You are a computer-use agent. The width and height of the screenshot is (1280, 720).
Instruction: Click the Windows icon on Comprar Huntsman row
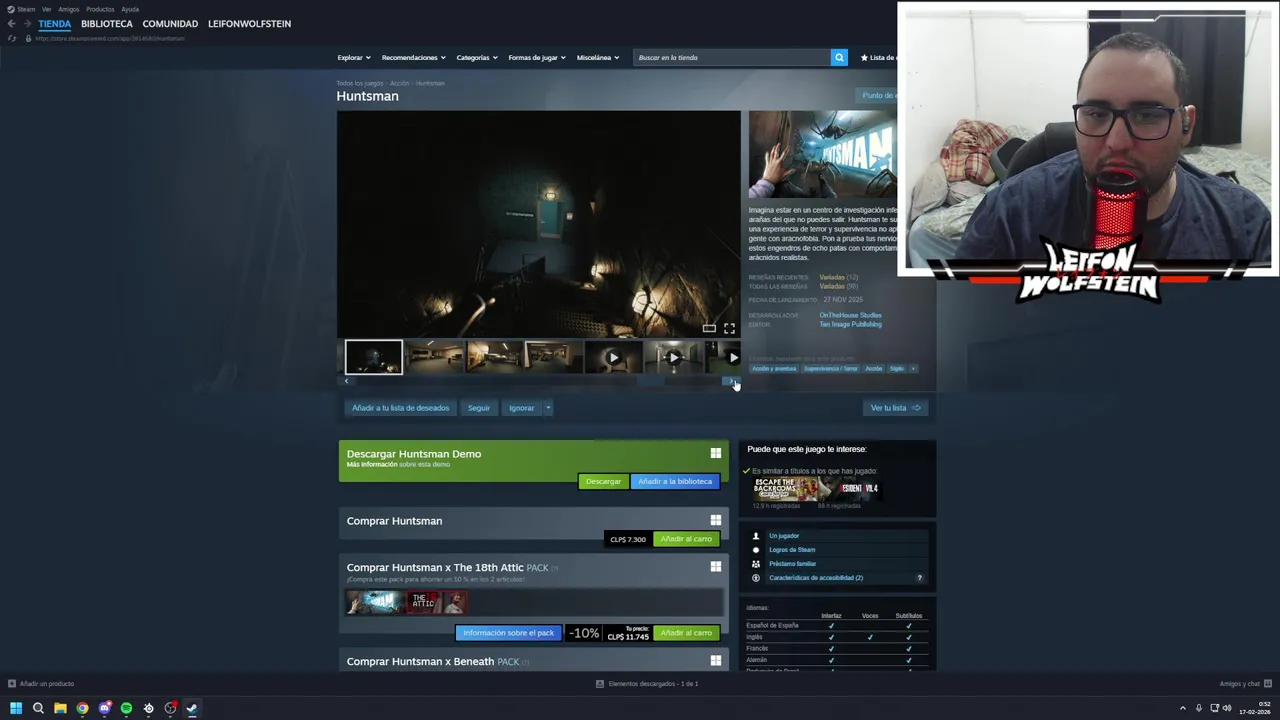click(x=715, y=520)
